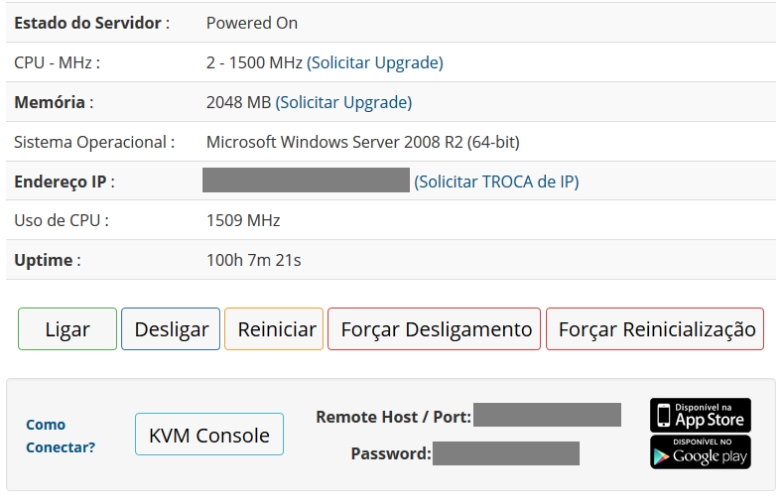Restart the server using Reiniciar
Image resolution: width=784 pixels, height=497 pixels.
coord(274,329)
